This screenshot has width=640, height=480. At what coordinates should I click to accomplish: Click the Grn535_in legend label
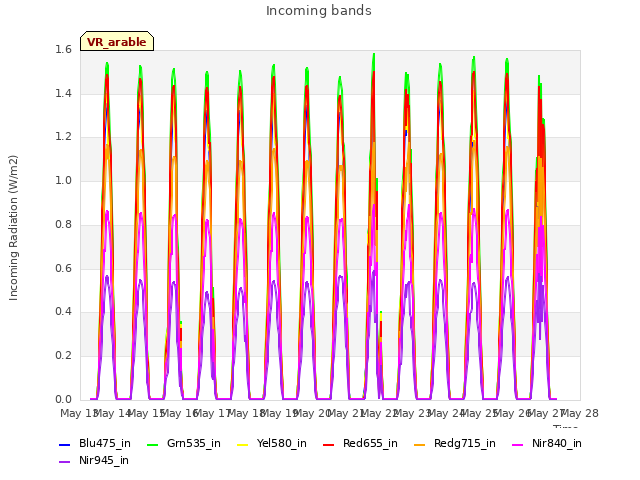click(194, 443)
